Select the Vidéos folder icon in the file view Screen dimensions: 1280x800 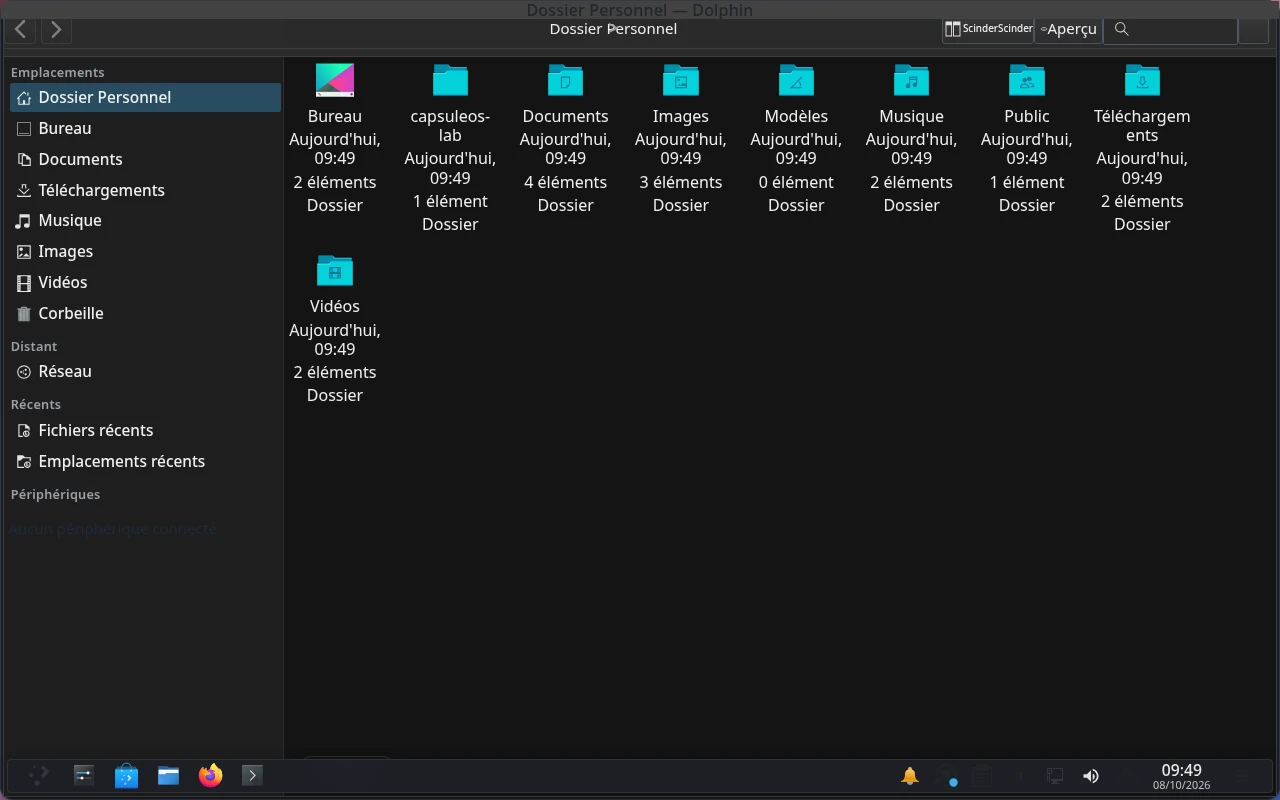[335, 270]
